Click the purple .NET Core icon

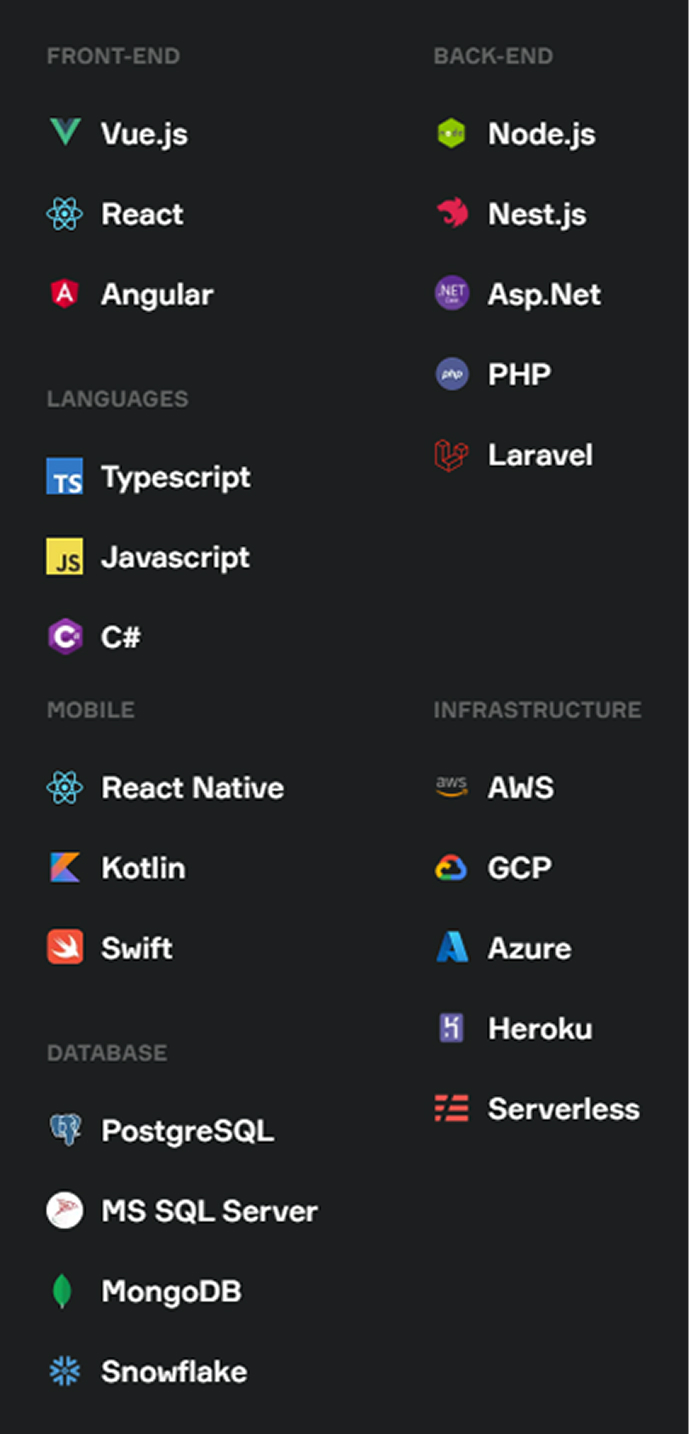tap(452, 294)
